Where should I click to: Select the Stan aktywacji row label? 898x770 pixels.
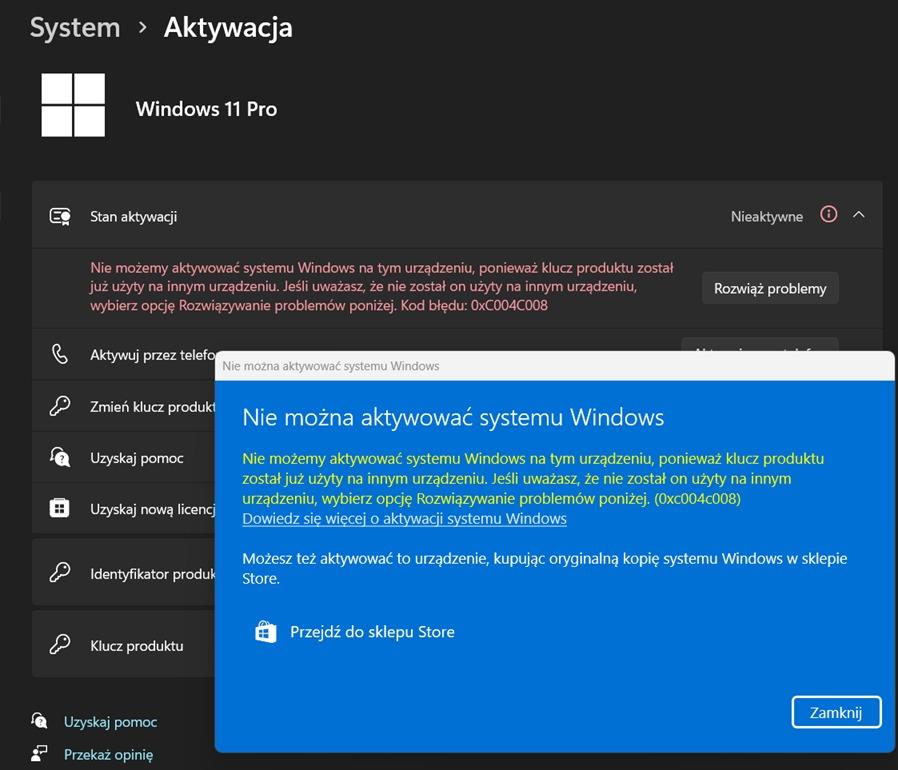(133, 217)
